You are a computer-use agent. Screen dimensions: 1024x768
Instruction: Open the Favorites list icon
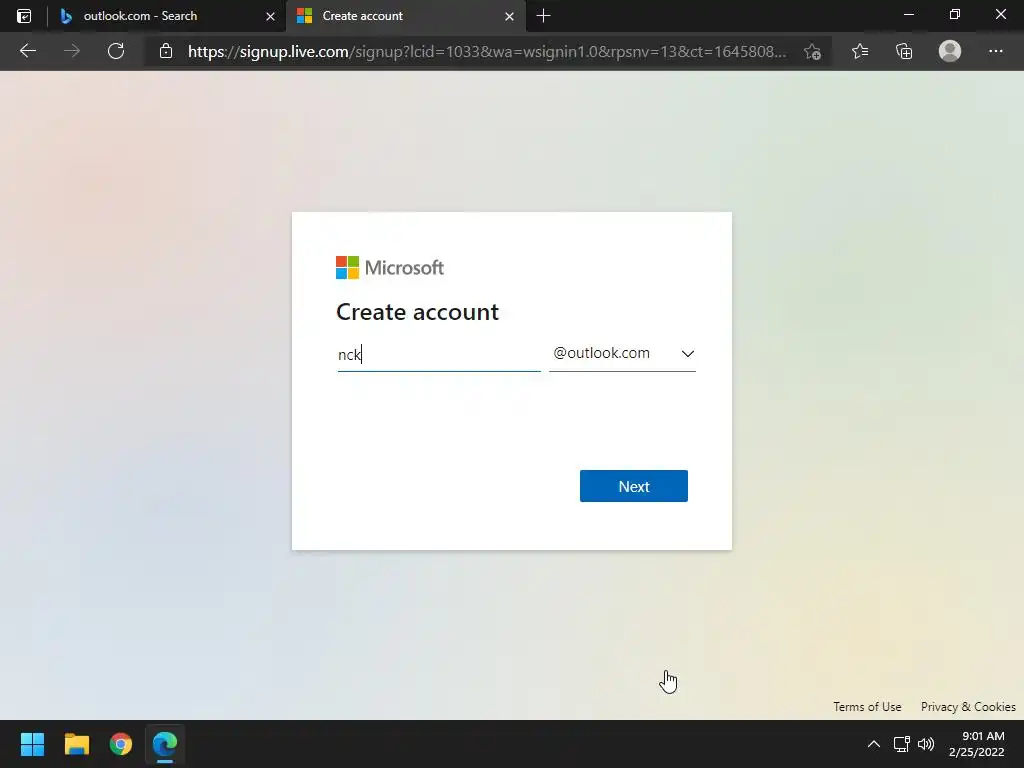[x=860, y=51]
